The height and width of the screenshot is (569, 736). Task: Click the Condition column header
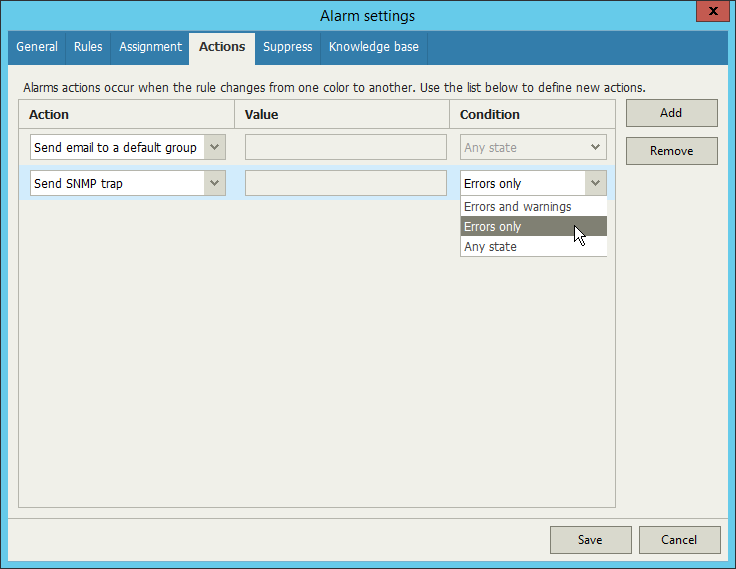click(533, 115)
